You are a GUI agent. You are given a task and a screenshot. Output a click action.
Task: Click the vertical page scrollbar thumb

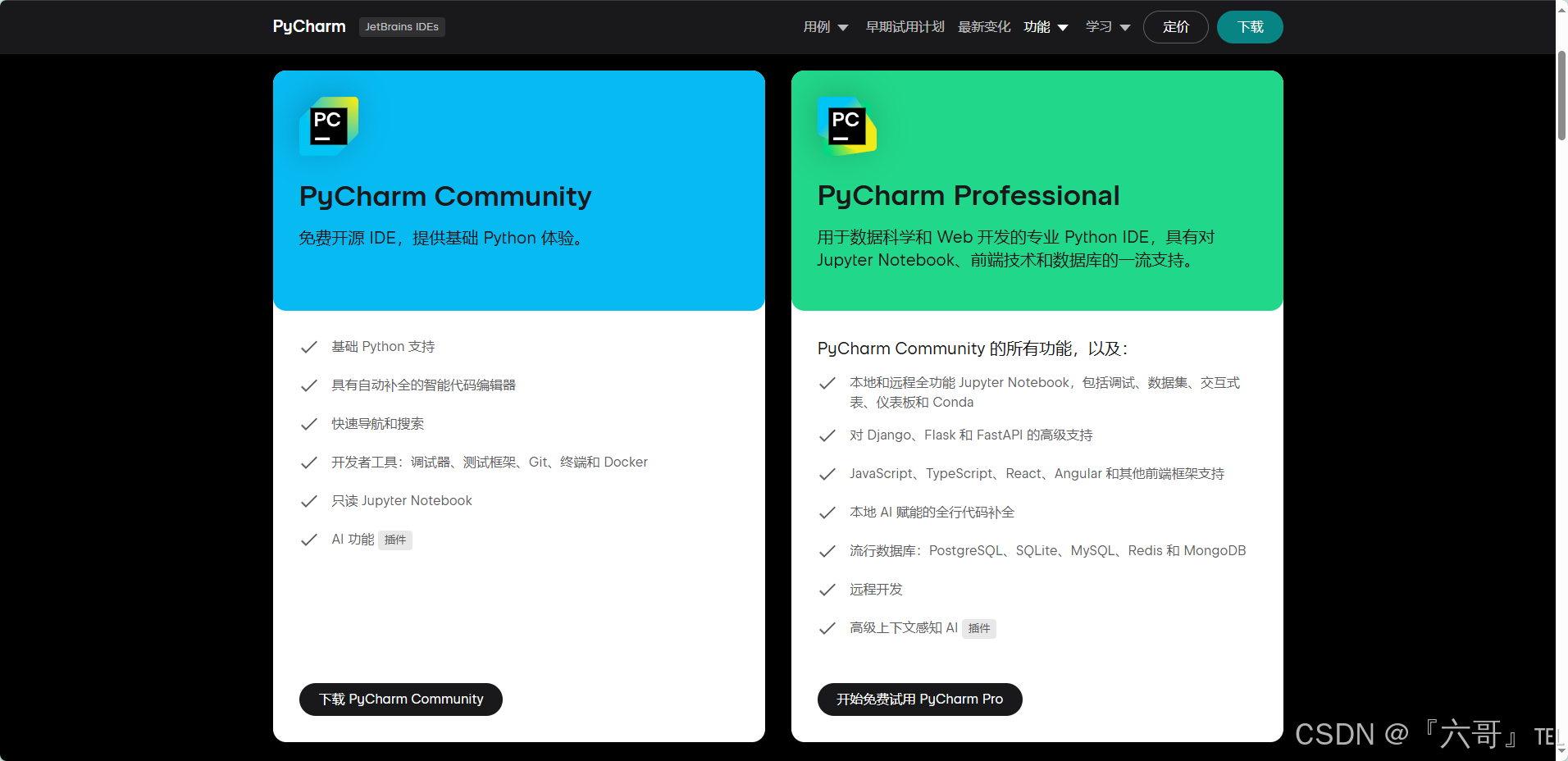1561,96
